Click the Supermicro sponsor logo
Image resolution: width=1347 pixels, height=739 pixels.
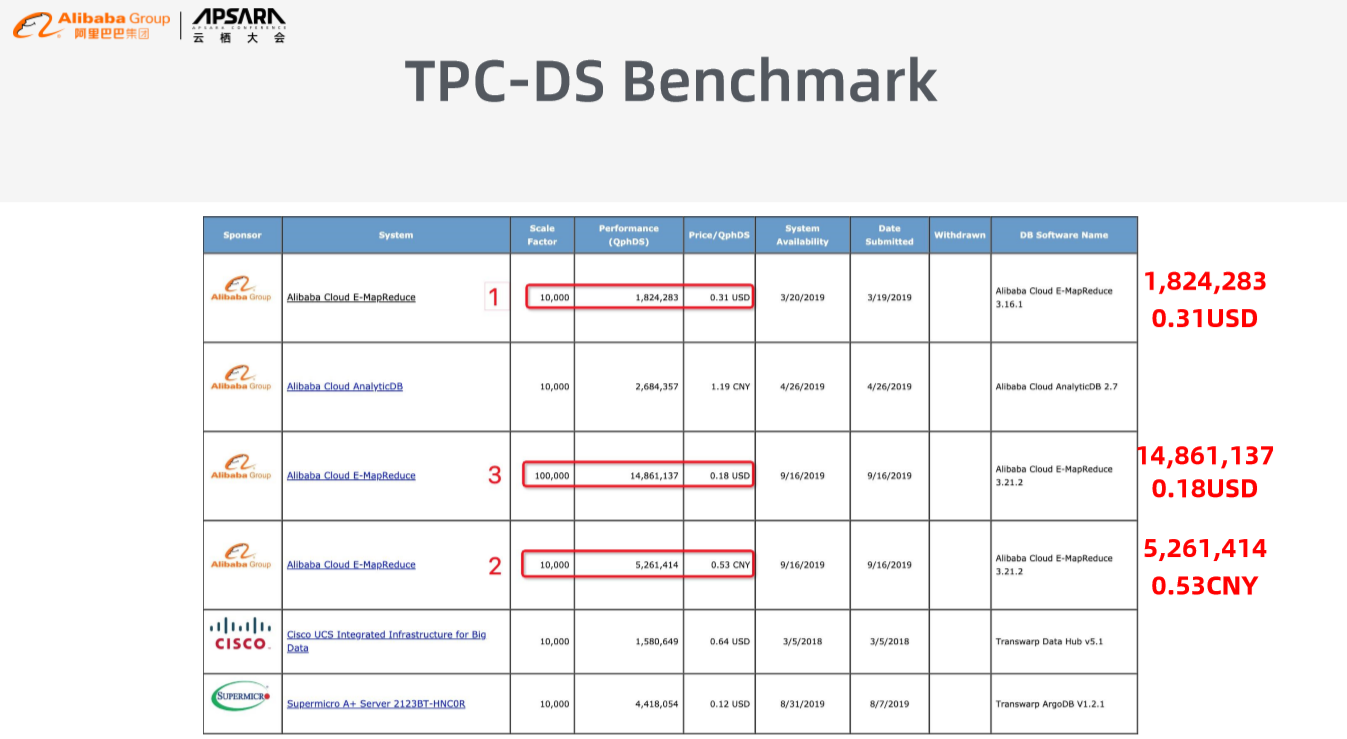pos(241,696)
